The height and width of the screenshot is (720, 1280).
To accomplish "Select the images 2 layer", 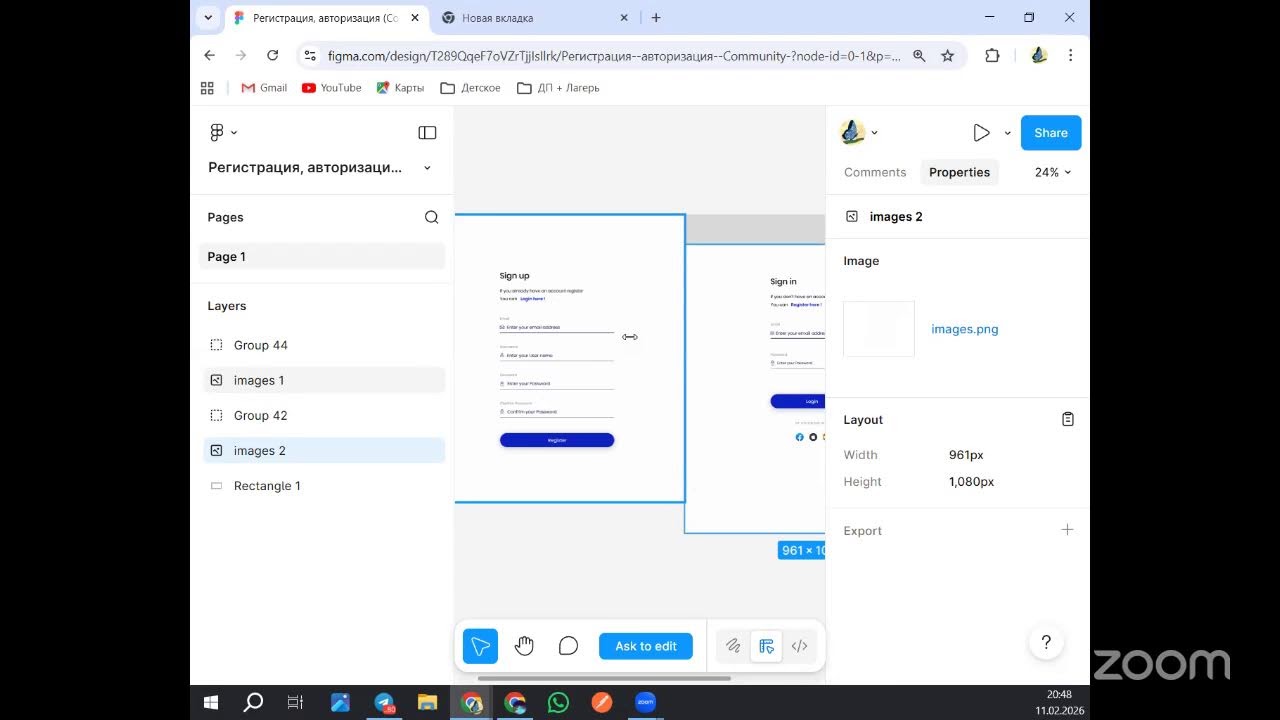I will (x=322, y=451).
